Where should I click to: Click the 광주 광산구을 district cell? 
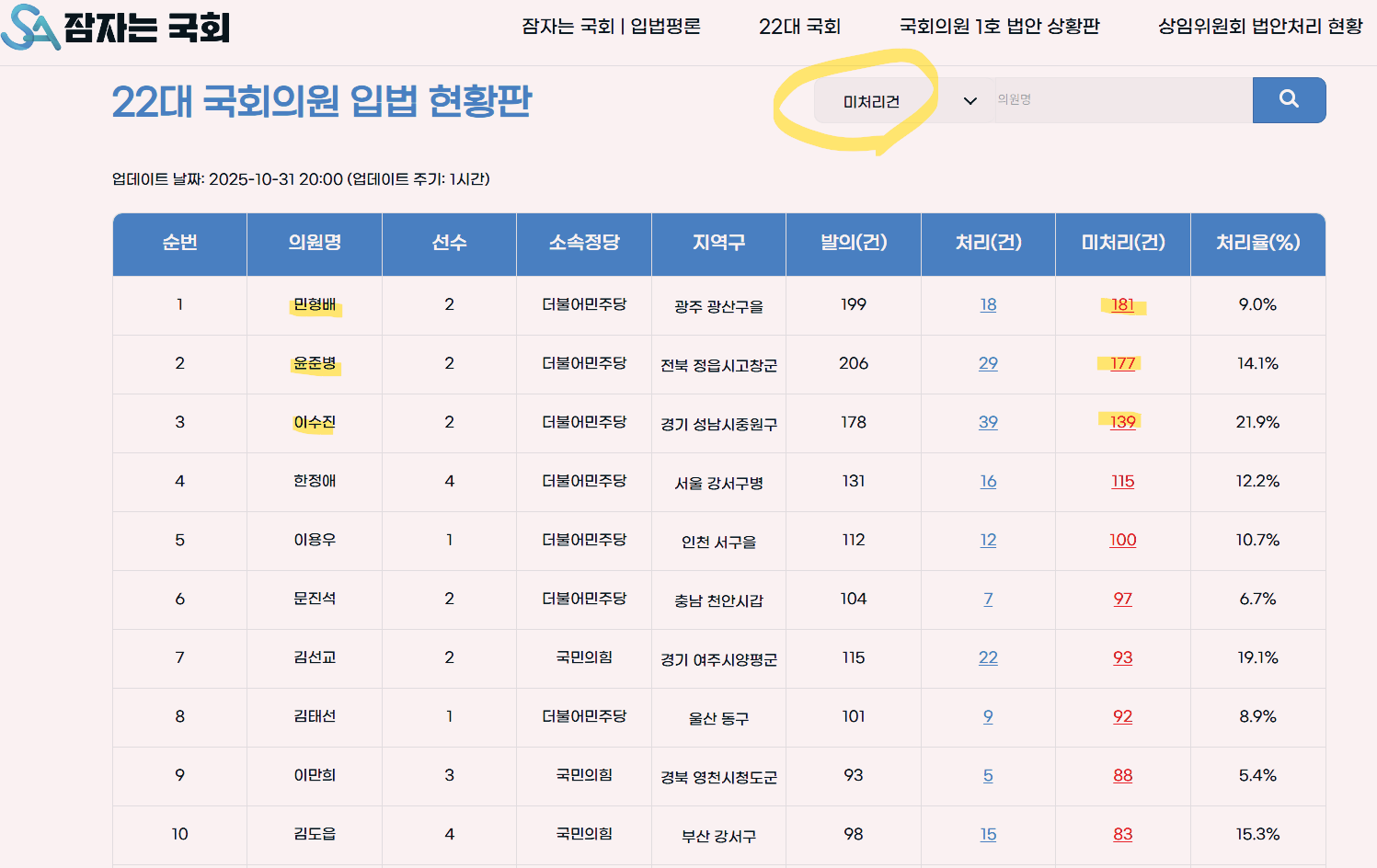pos(718,306)
